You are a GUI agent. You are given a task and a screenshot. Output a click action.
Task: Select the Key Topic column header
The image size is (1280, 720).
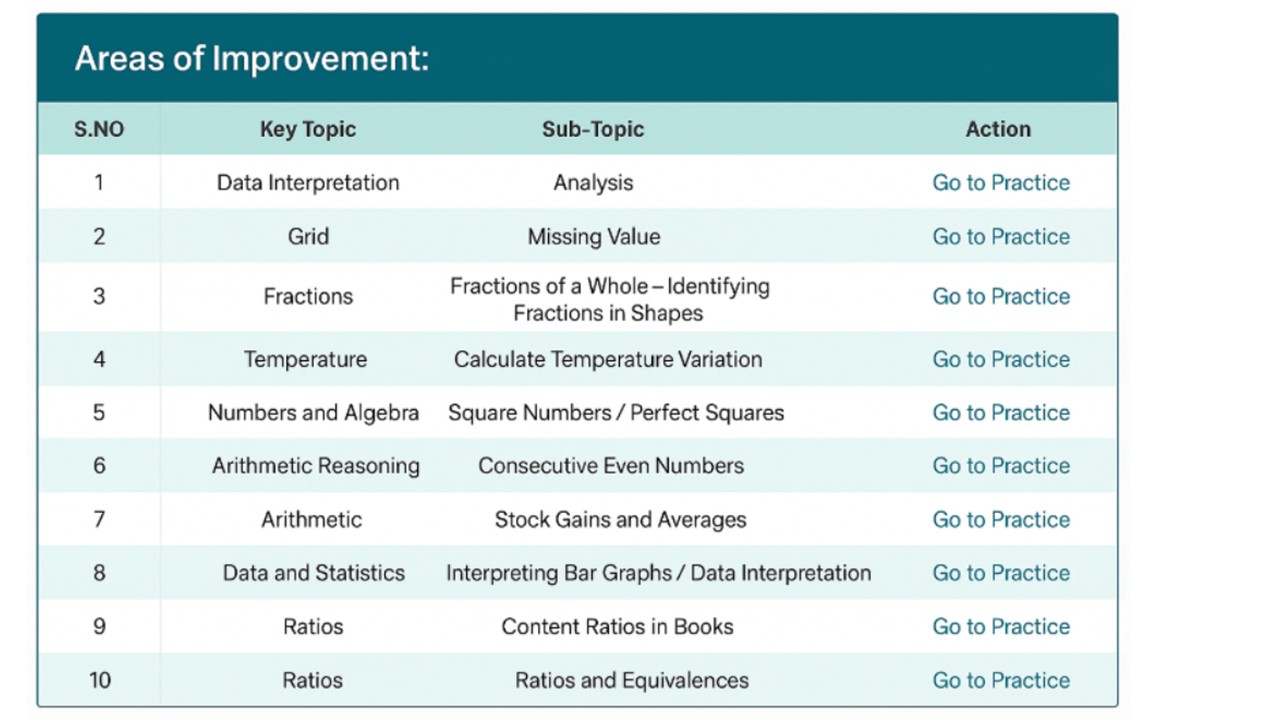[308, 129]
